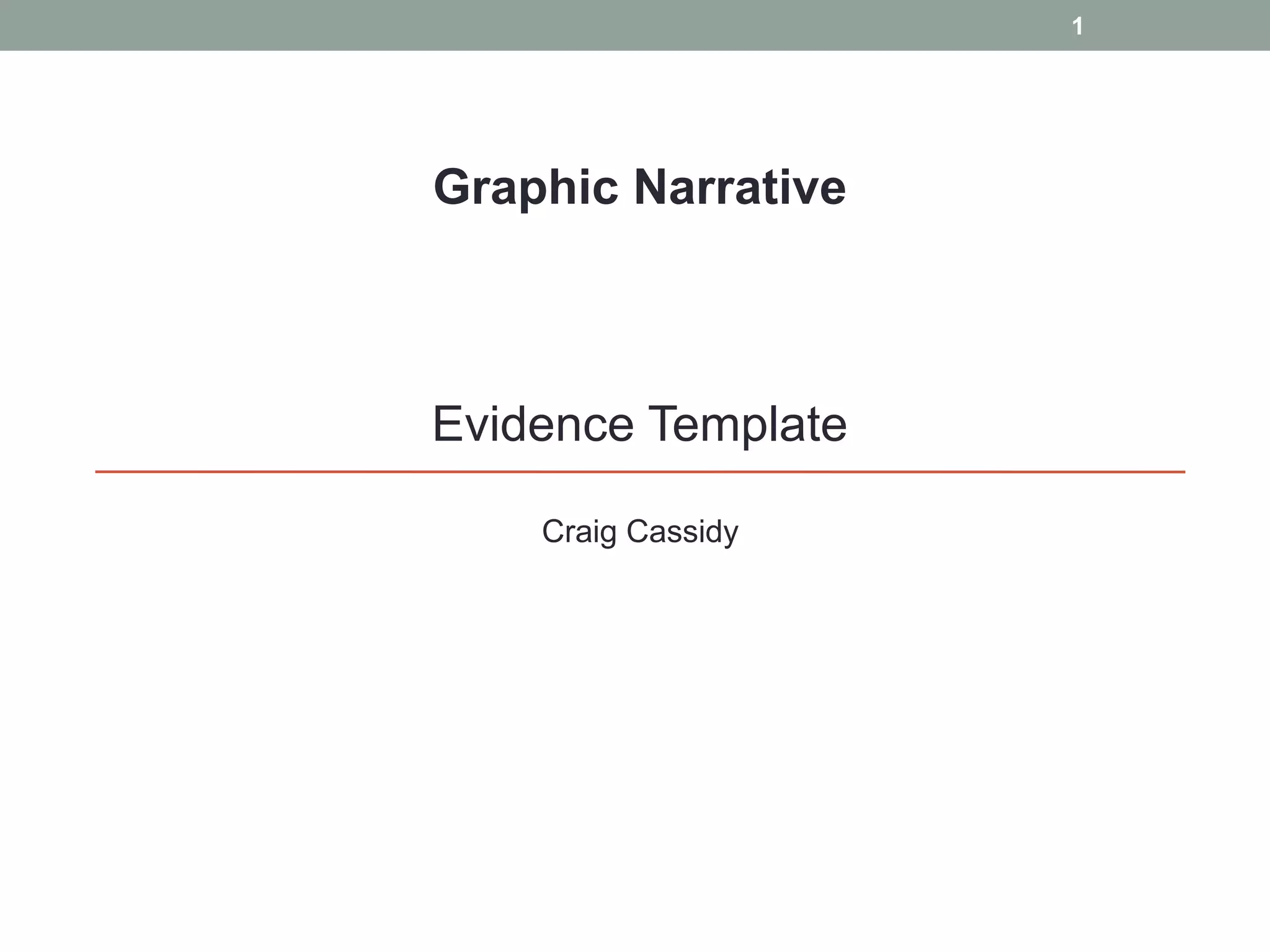Click the word Template in the subtitle
The image size is (1270, 952).
(747, 424)
